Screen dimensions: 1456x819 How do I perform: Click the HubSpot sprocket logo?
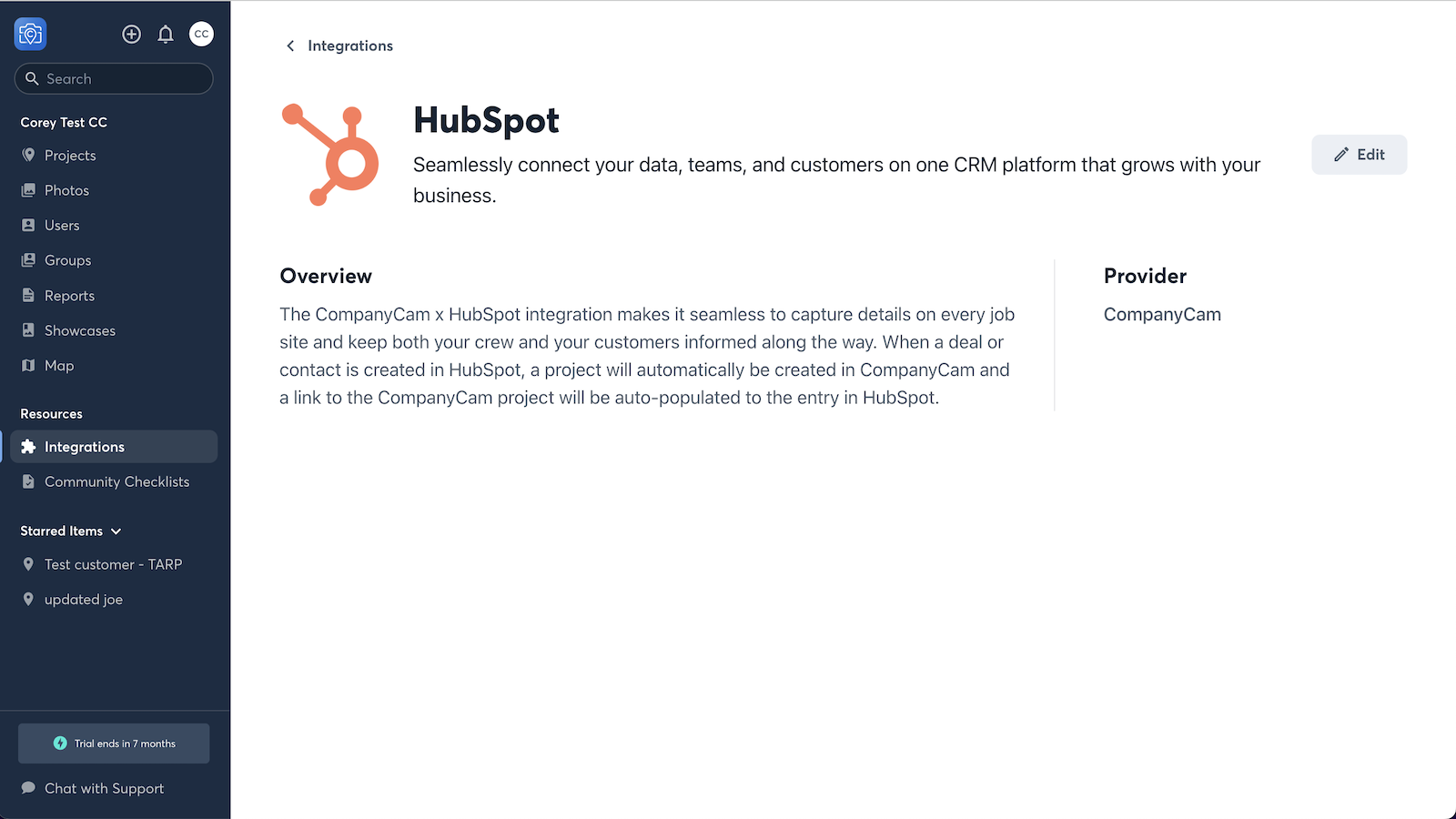click(331, 153)
